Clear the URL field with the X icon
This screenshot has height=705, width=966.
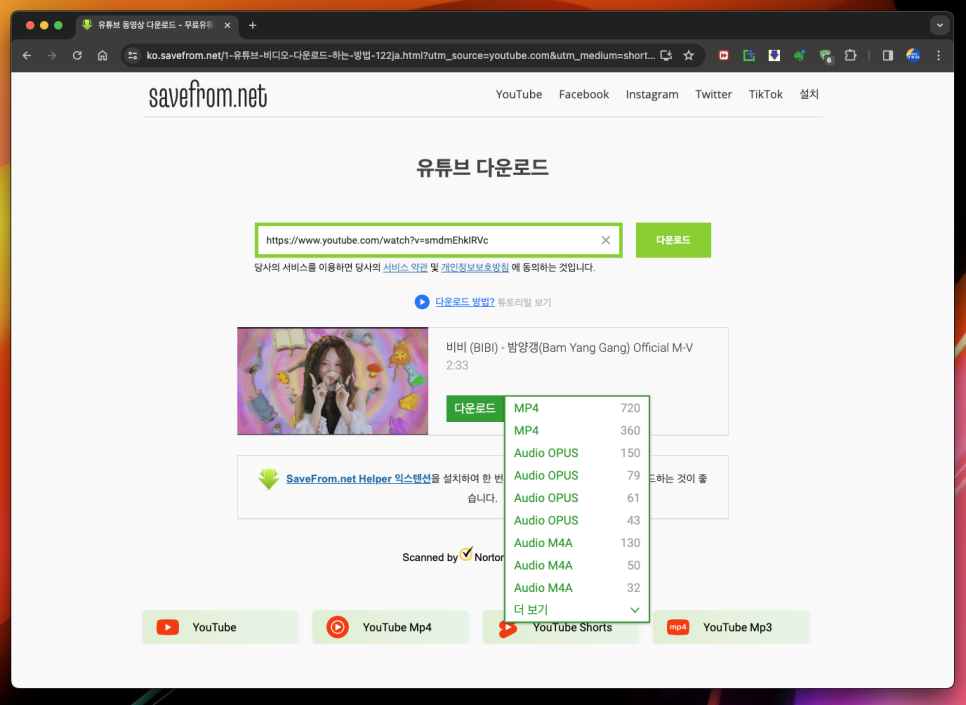click(x=606, y=240)
